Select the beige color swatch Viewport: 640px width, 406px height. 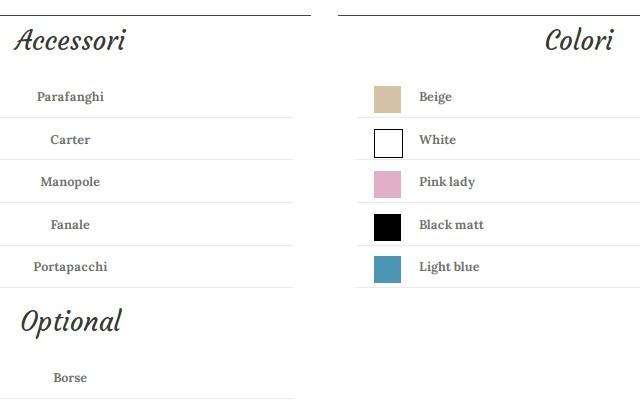click(x=387, y=99)
